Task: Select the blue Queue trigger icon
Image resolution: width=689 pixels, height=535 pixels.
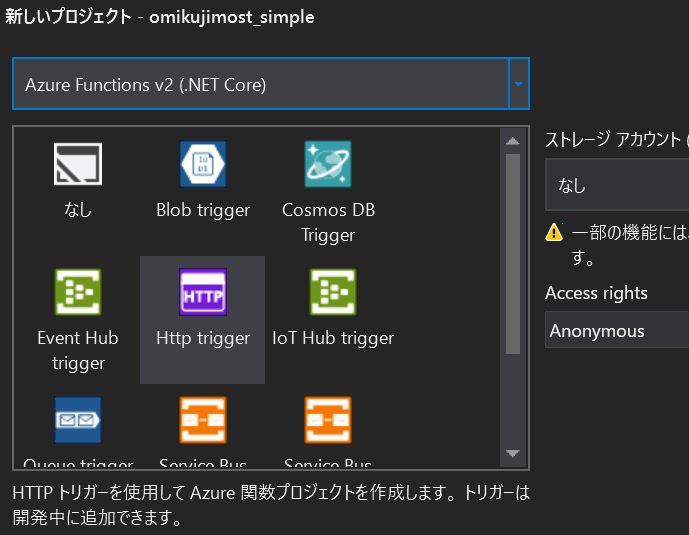Action: [x=78, y=420]
